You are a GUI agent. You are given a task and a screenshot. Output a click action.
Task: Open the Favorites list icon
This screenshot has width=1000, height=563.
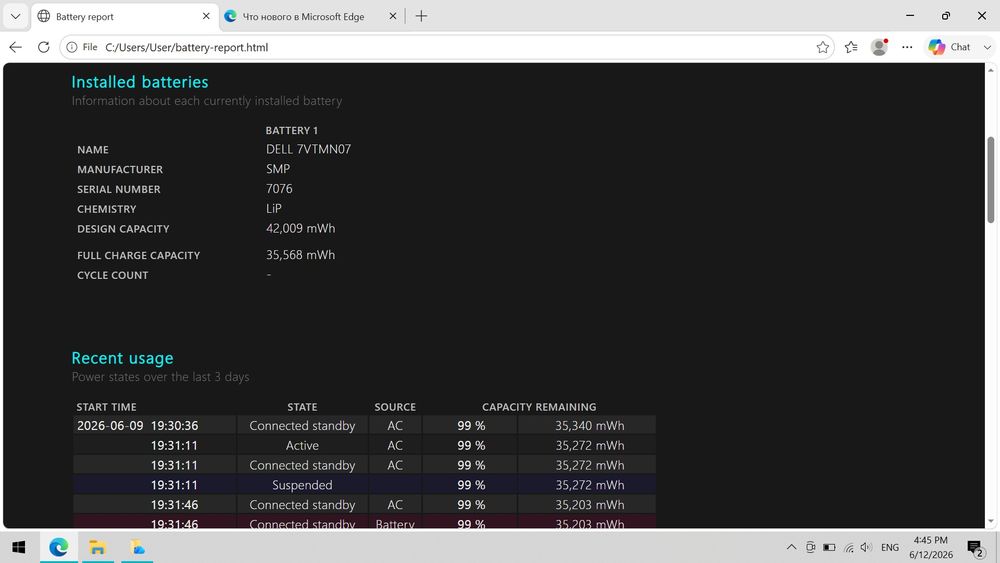pos(851,47)
